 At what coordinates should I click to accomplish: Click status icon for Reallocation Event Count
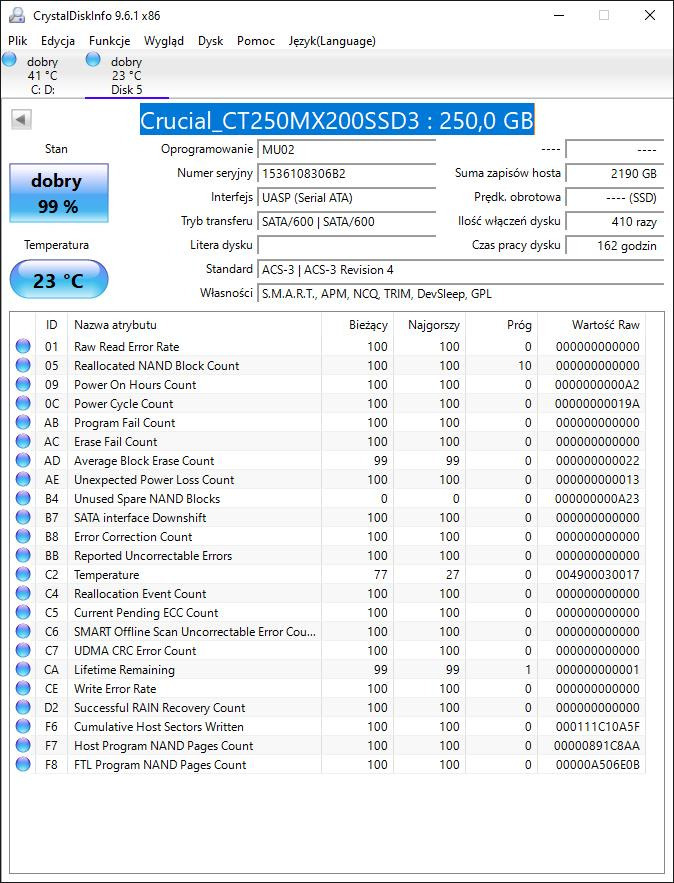coord(23,594)
